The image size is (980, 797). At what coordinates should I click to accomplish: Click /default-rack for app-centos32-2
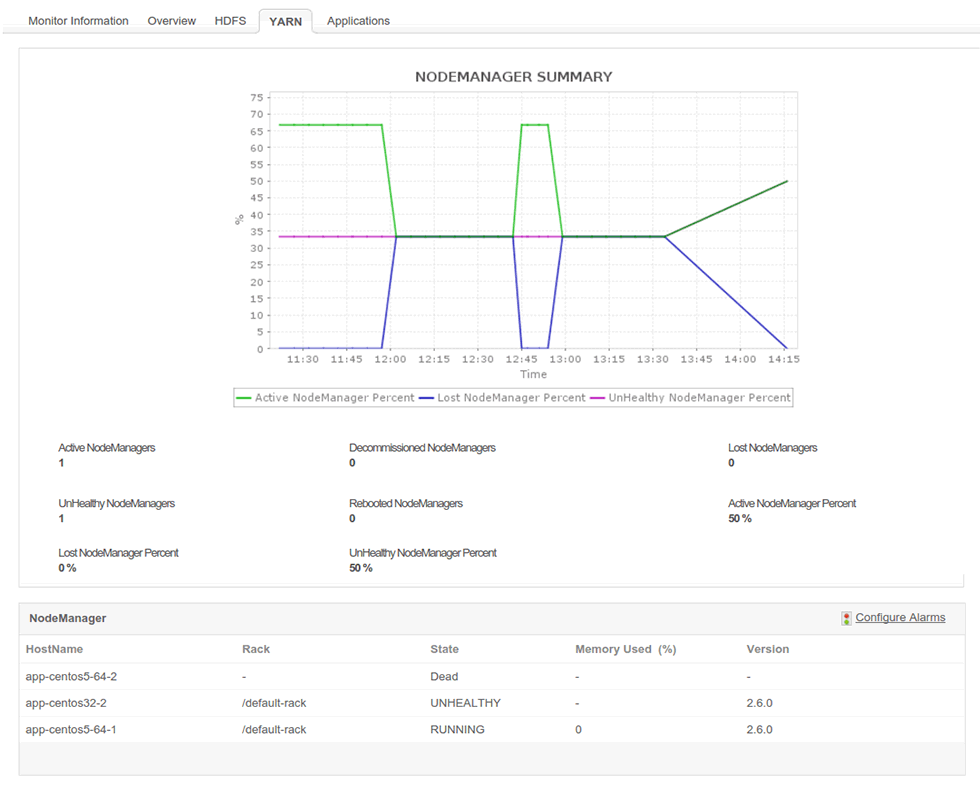(274, 703)
